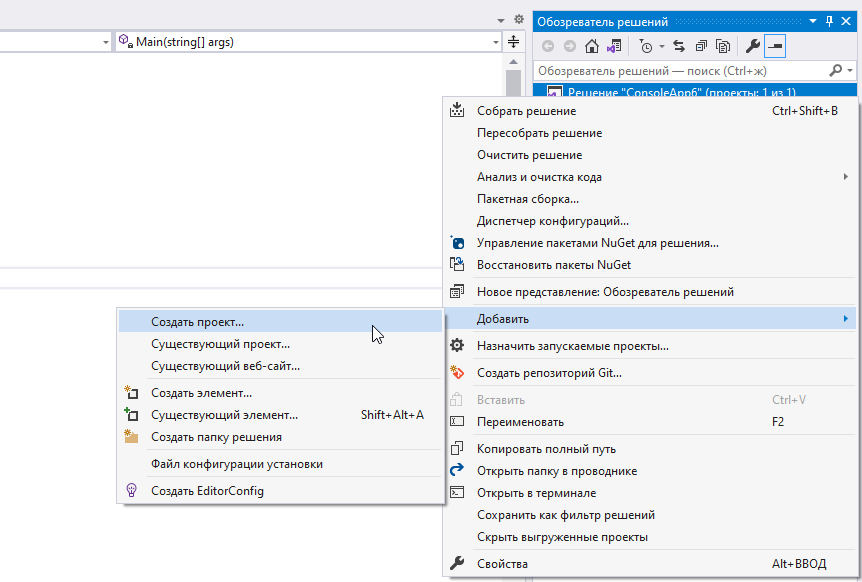Select 'Создать проект...' in the submenu
The height and width of the screenshot is (582, 862).
click(x=197, y=322)
